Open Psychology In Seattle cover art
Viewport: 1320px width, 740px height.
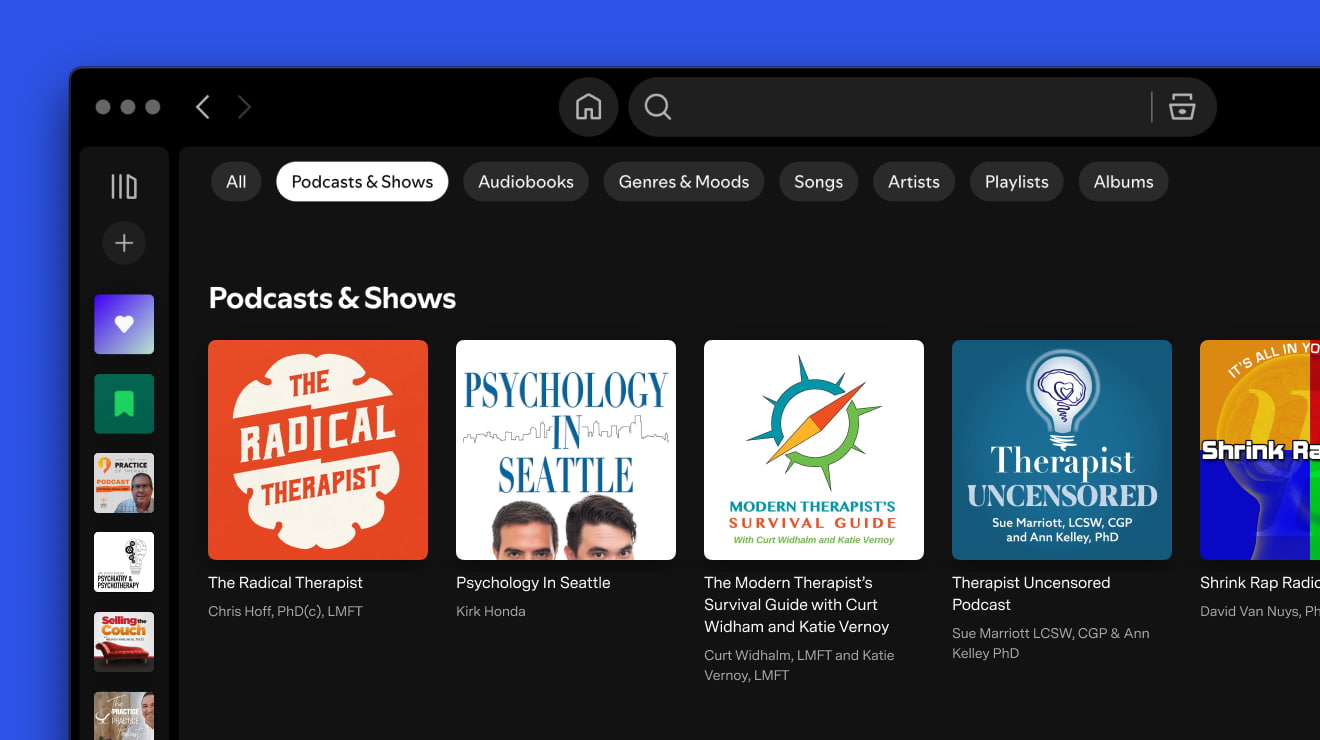tap(566, 450)
